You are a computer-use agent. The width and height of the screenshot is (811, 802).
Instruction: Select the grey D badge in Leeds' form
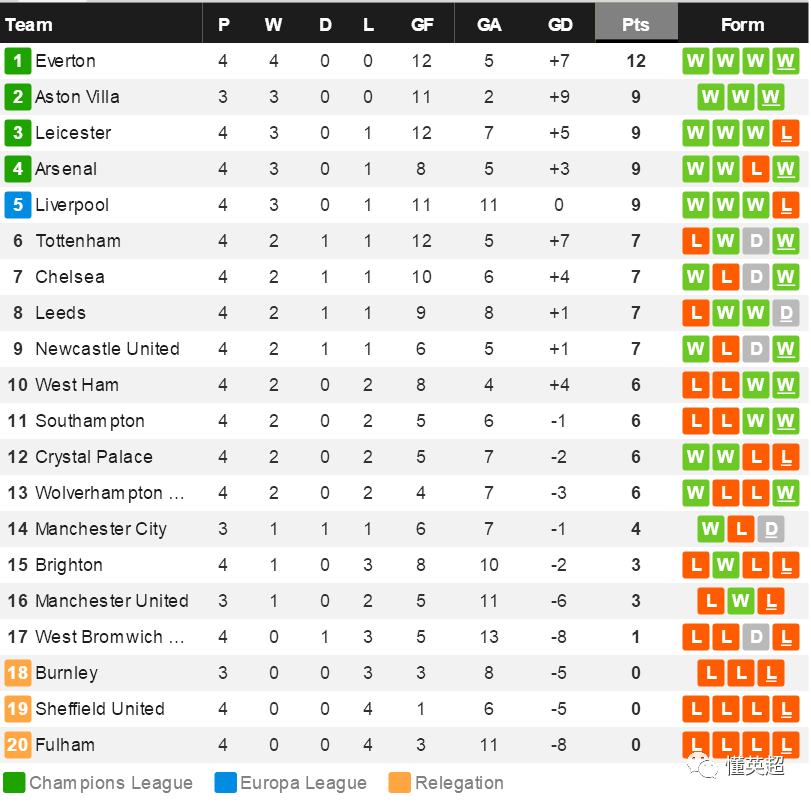785,313
